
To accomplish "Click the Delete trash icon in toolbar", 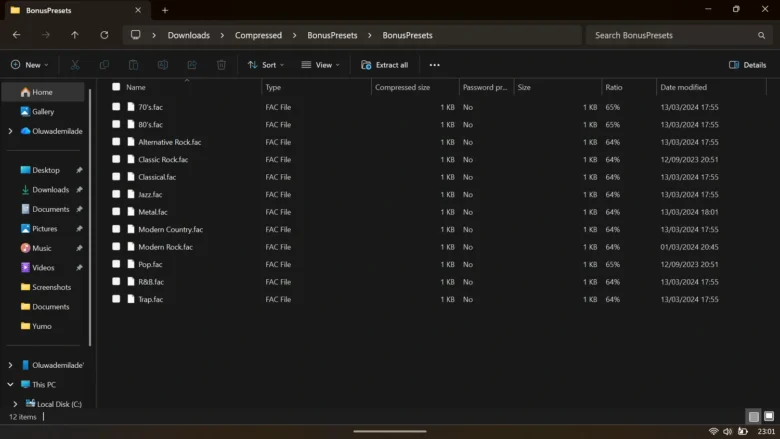I will coord(221,65).
